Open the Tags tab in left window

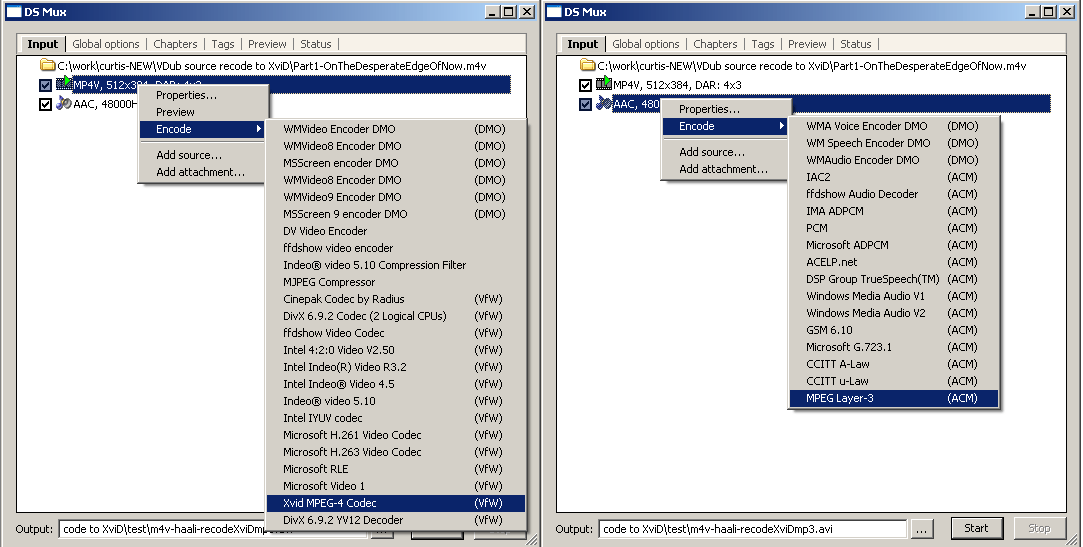point(223,44)
